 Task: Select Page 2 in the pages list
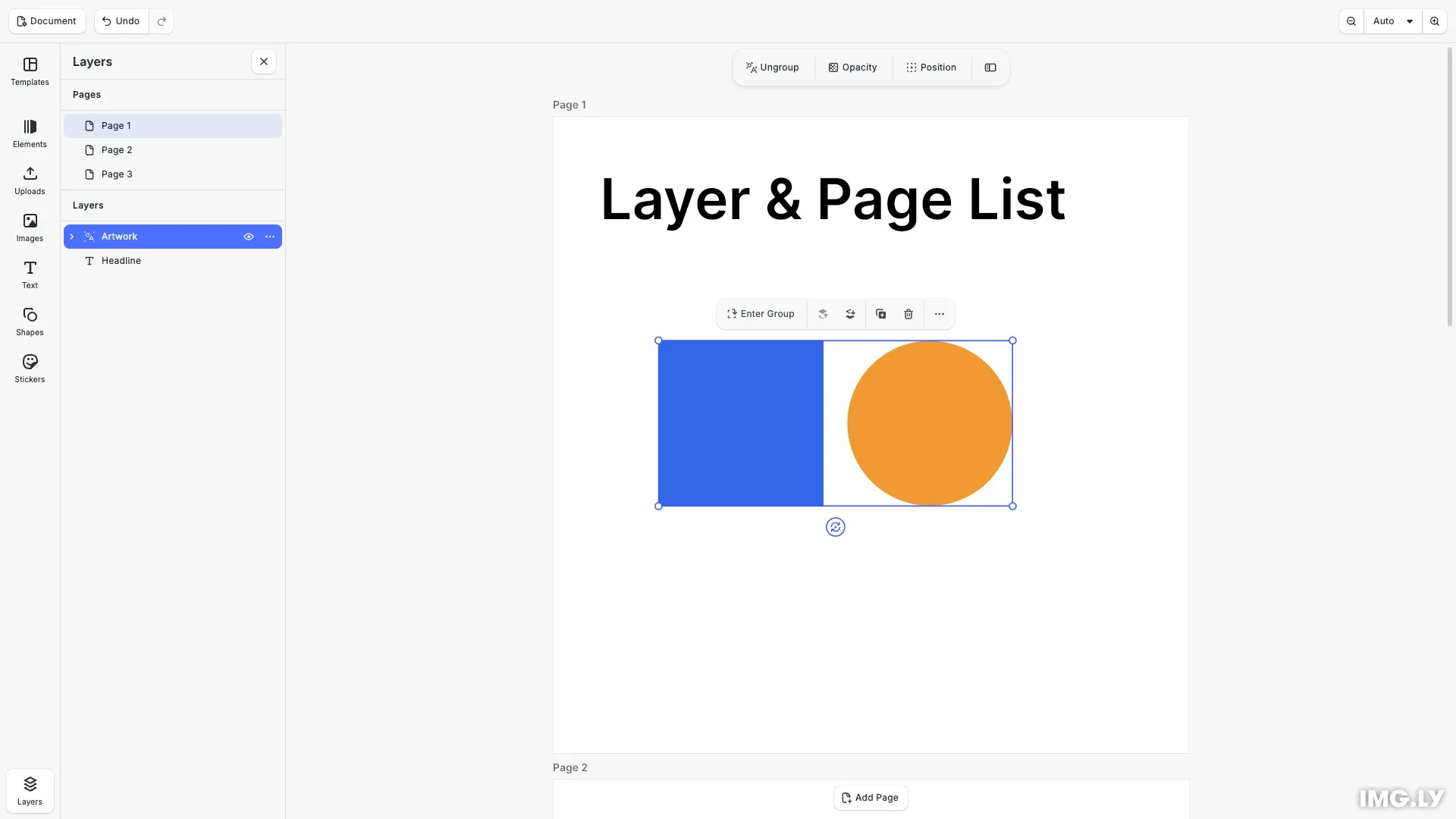tap(173, 150)
